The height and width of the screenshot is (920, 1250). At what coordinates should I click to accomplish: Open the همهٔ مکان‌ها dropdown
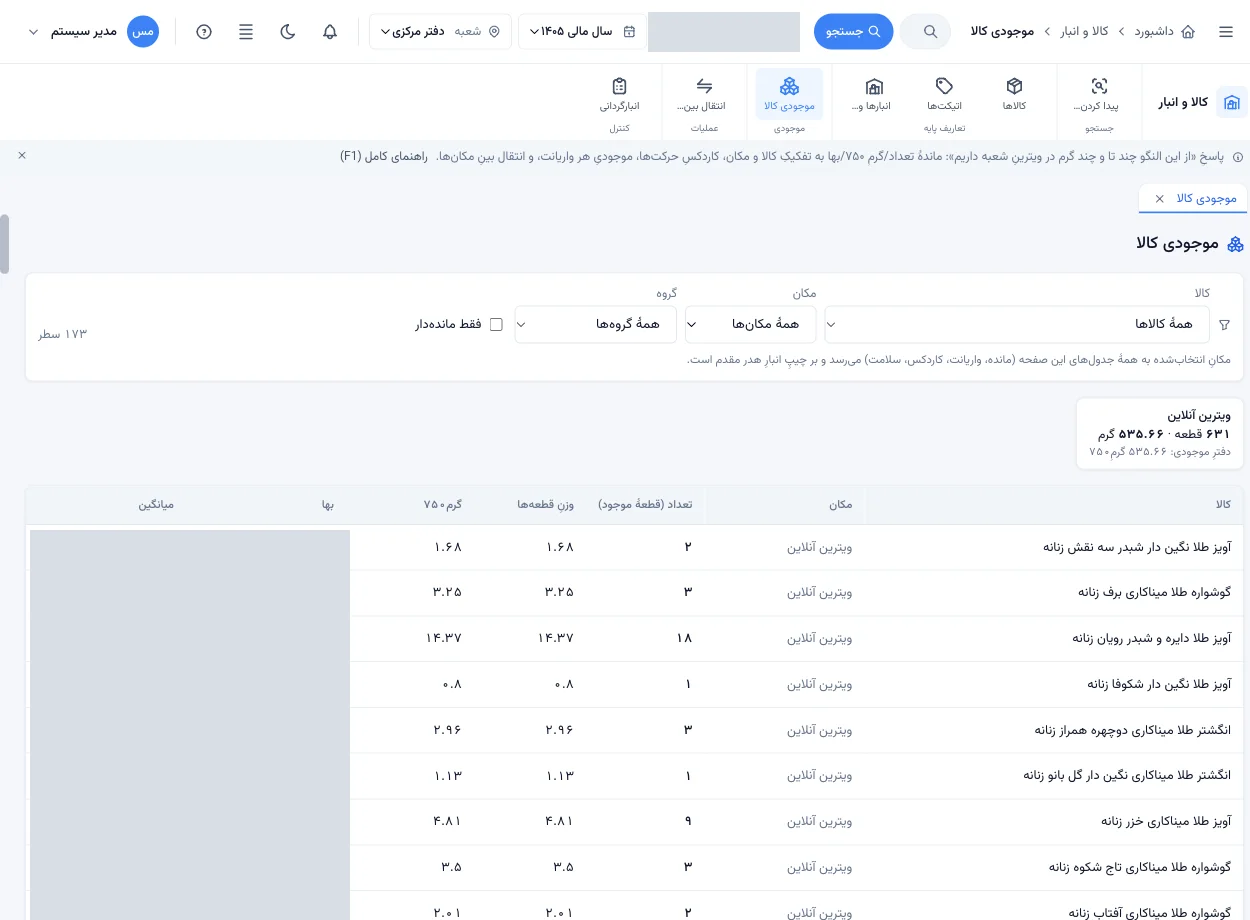[751, 324]
